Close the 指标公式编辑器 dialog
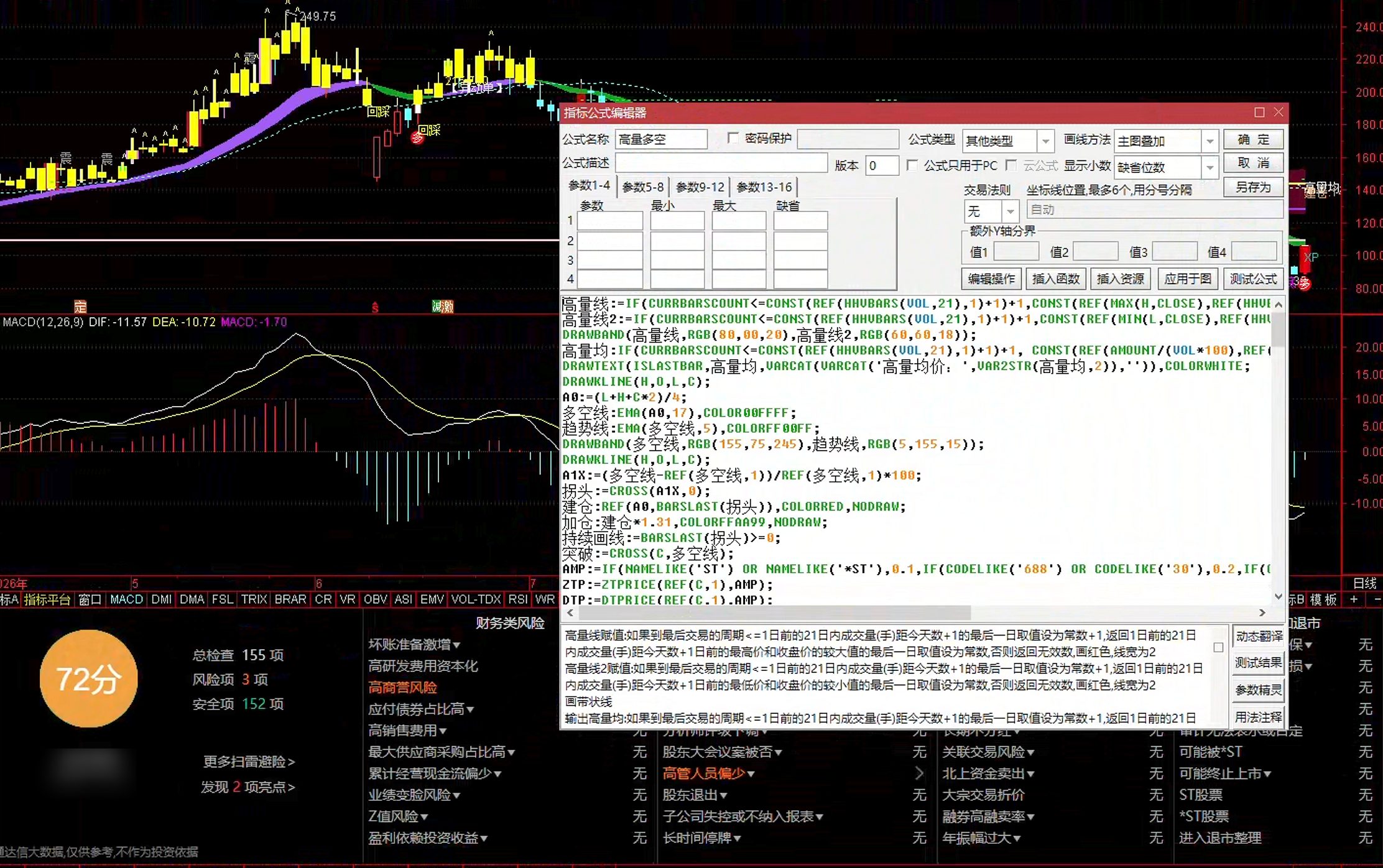Image resolution: width=1383 pixels, height=868 pixels. point(1279,113)
